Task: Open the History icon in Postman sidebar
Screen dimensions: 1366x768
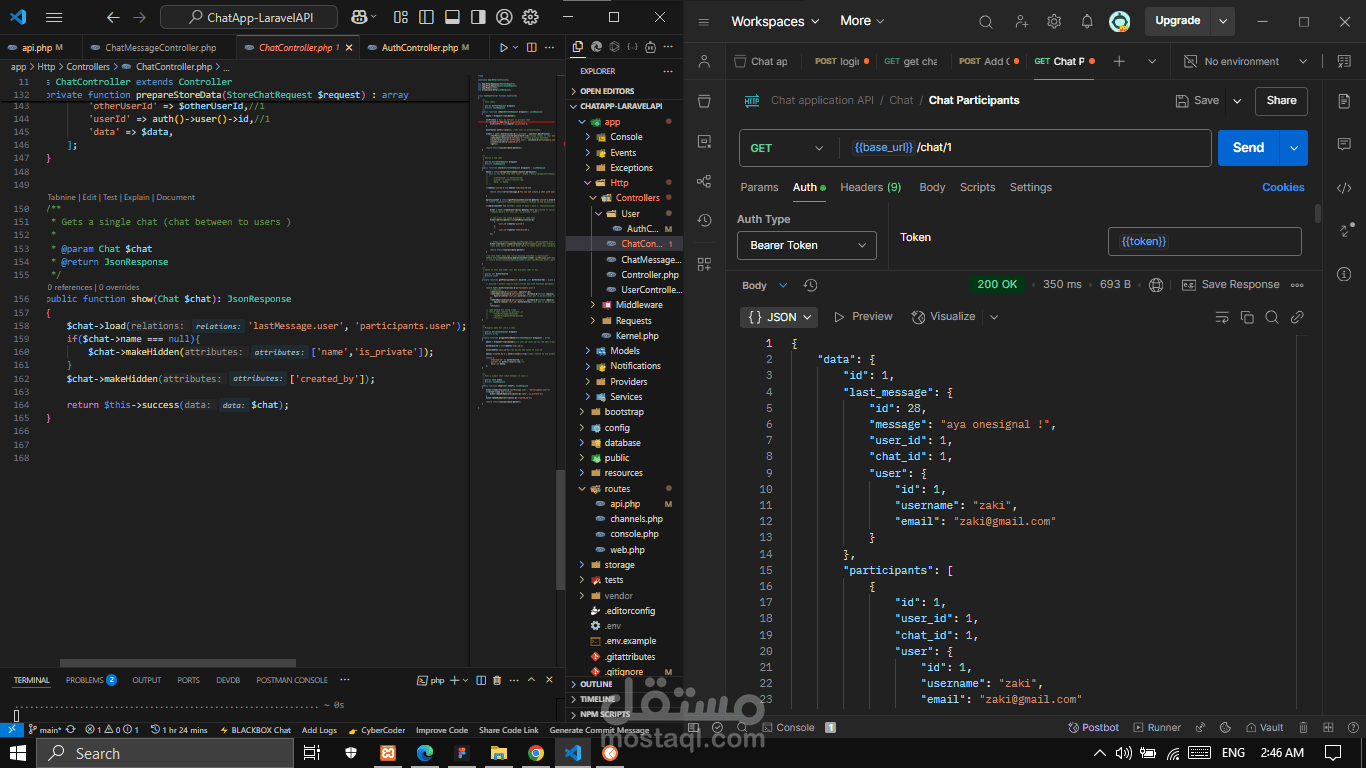Action: click(x=705, y=220)
